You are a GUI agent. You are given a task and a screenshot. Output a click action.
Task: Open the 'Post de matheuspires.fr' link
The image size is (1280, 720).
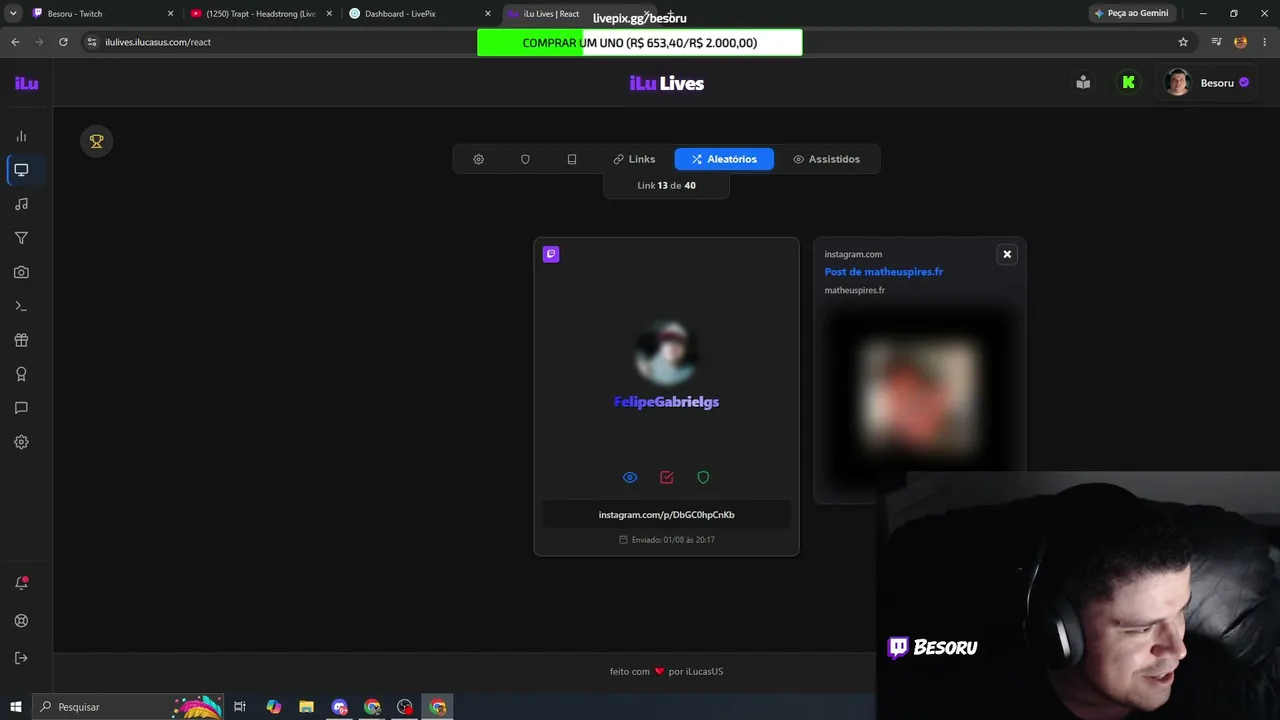click(x=884, y=272)
